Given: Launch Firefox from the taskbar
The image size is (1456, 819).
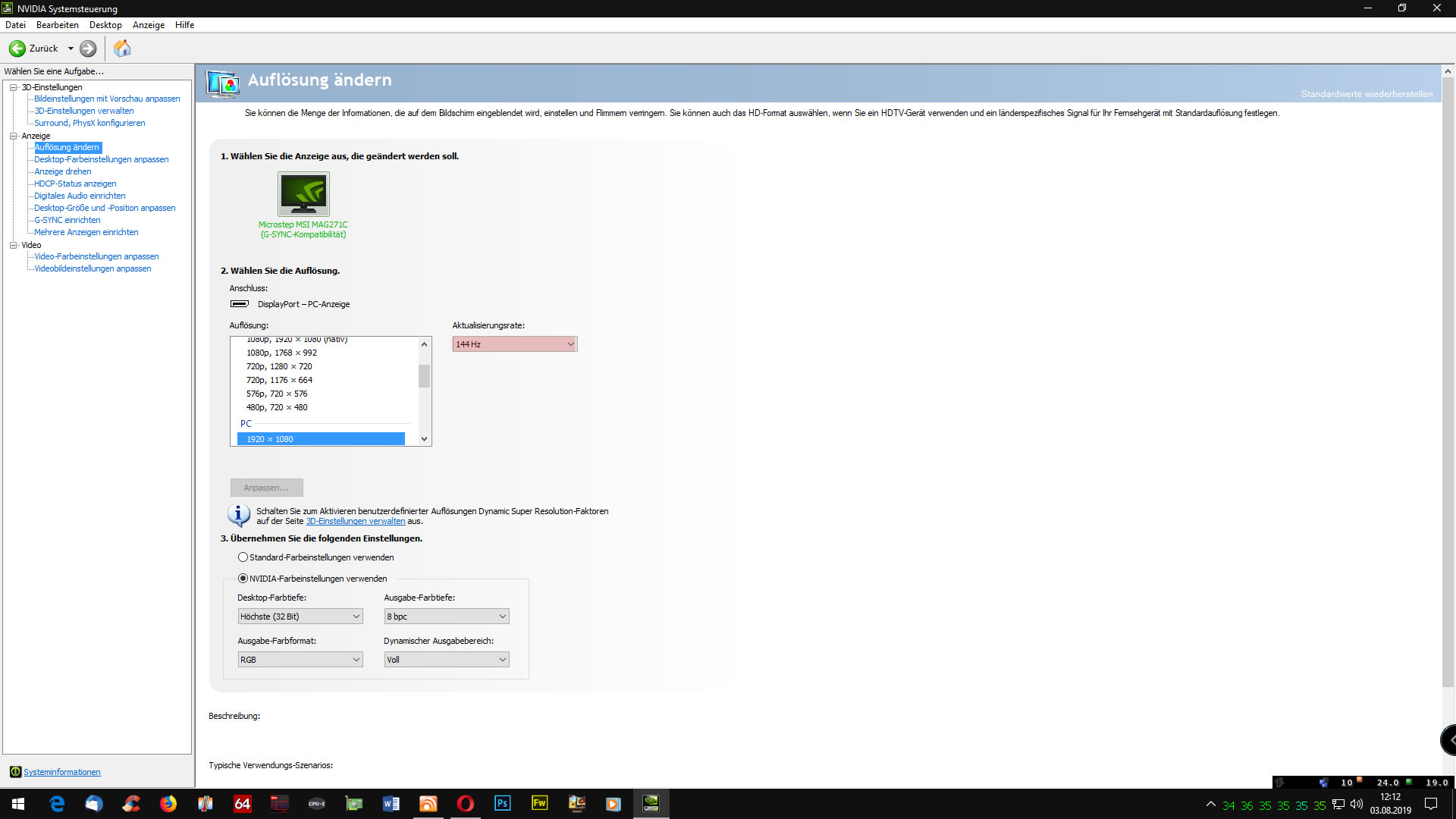Looking at the screenshot, I should click(168, 804).
